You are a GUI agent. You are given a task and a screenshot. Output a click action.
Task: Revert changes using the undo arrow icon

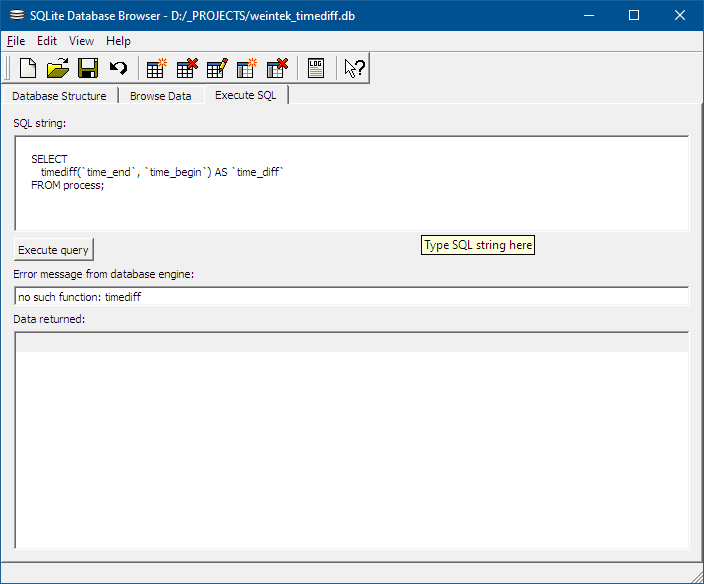click(119, 68)
